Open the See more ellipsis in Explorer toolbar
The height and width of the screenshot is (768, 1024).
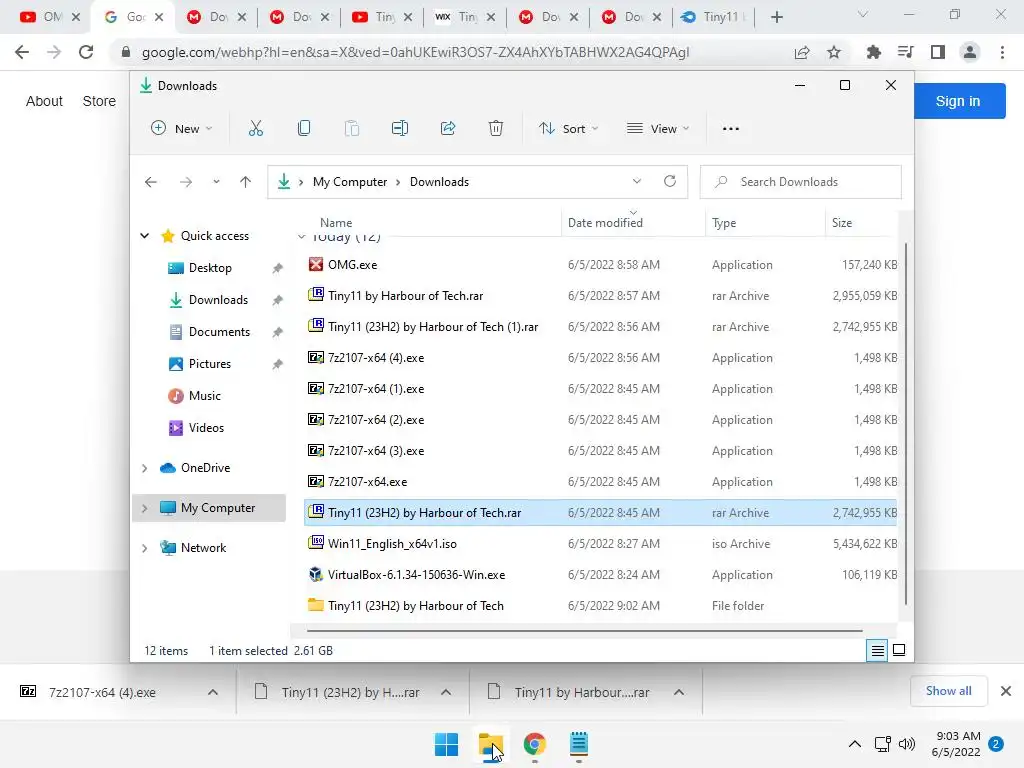pos(731,129)
